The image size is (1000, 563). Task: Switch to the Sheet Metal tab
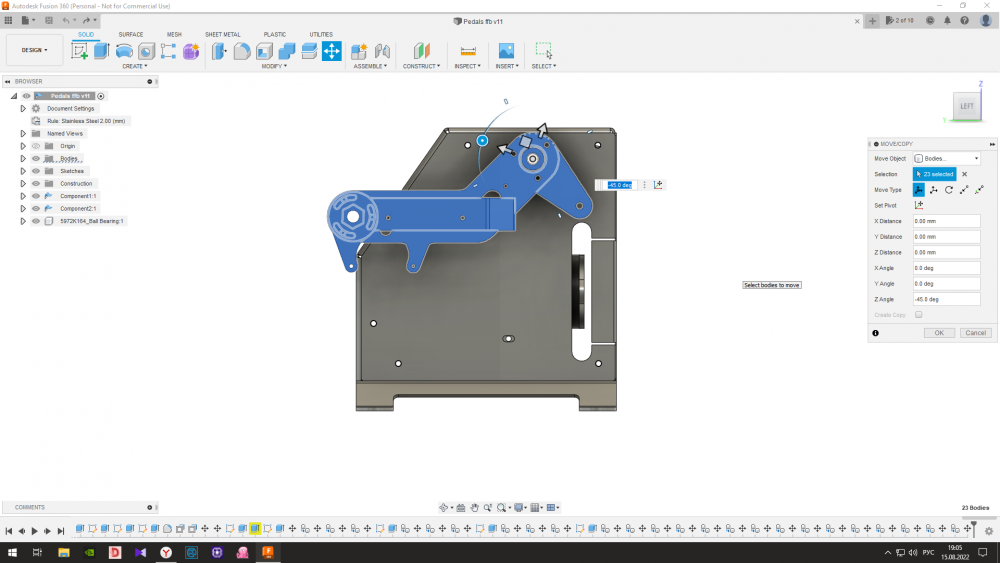tap(222, 34)
